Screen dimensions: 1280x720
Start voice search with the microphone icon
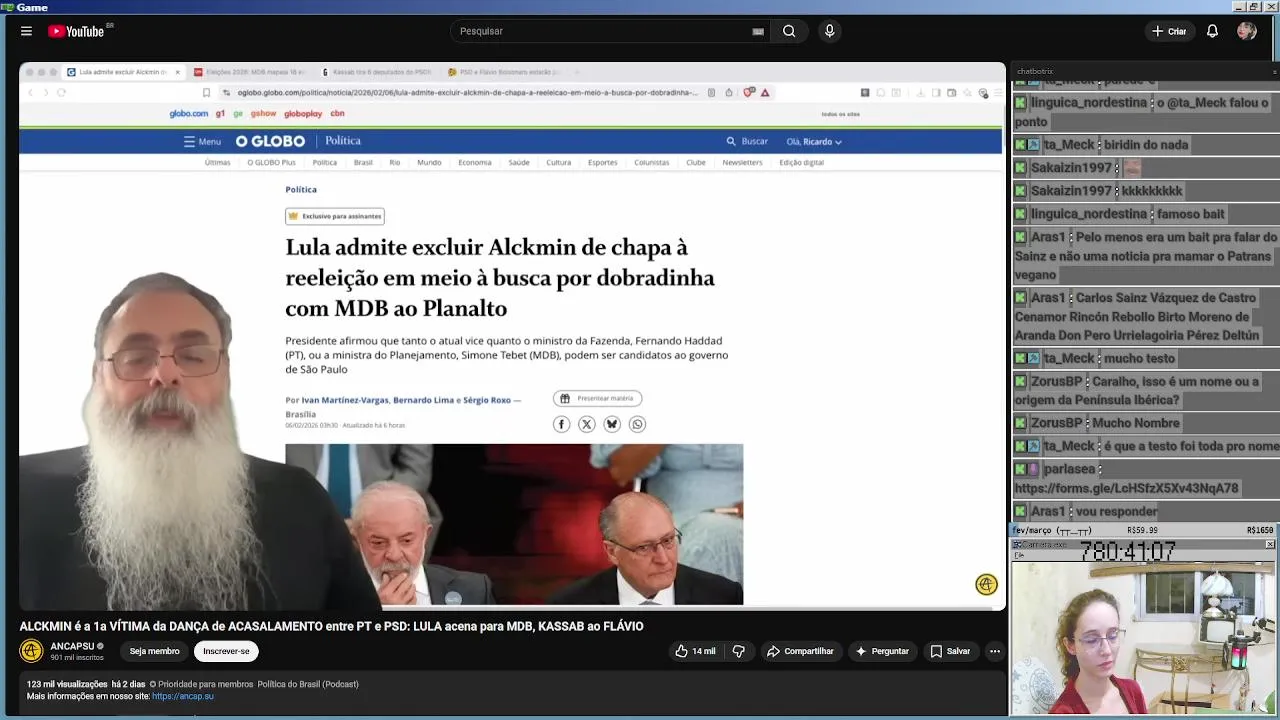[829, 31]
